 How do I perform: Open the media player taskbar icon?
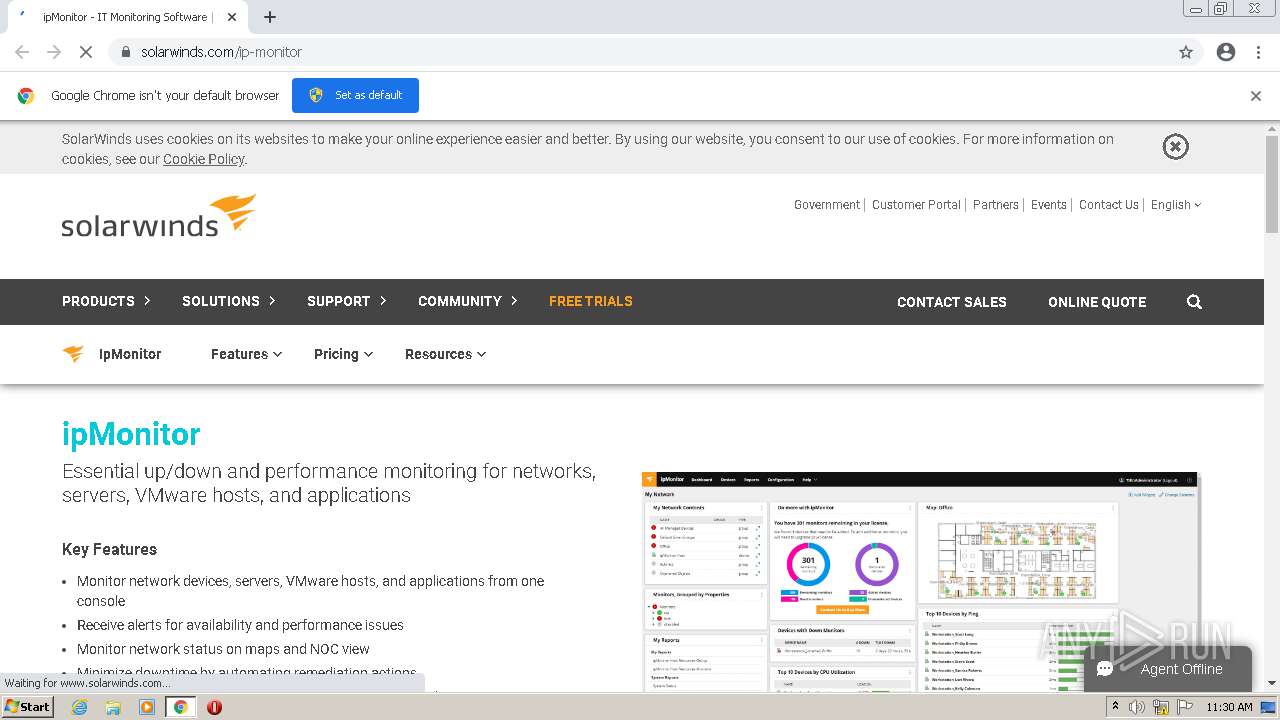(x=147, y=707)
